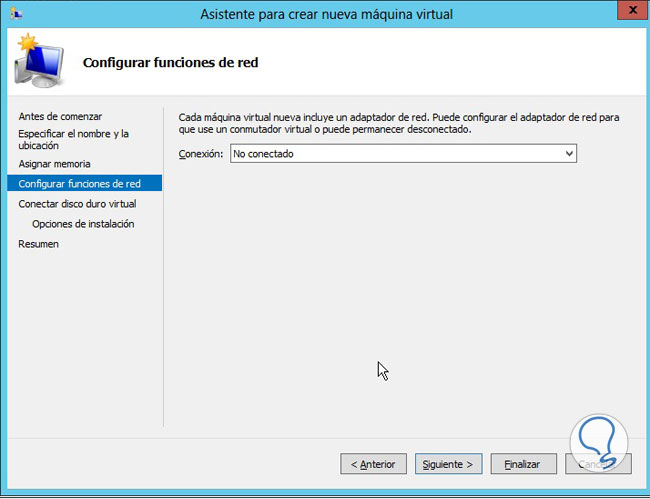Click the network adapter description paragraph
The height and width of the screenshot is (499, 650).
[398, 123]
